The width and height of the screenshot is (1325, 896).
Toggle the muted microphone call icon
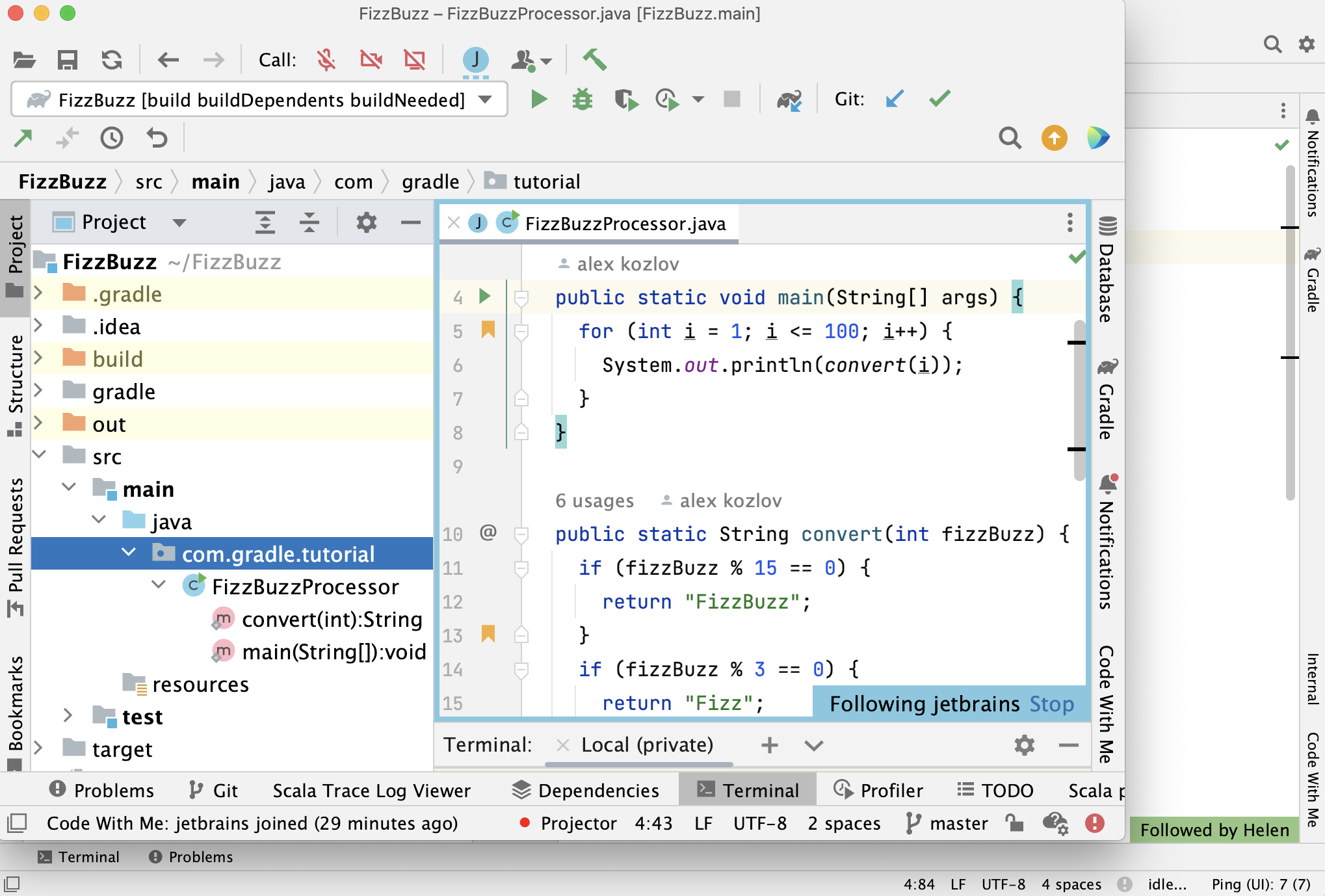(326, 60)
